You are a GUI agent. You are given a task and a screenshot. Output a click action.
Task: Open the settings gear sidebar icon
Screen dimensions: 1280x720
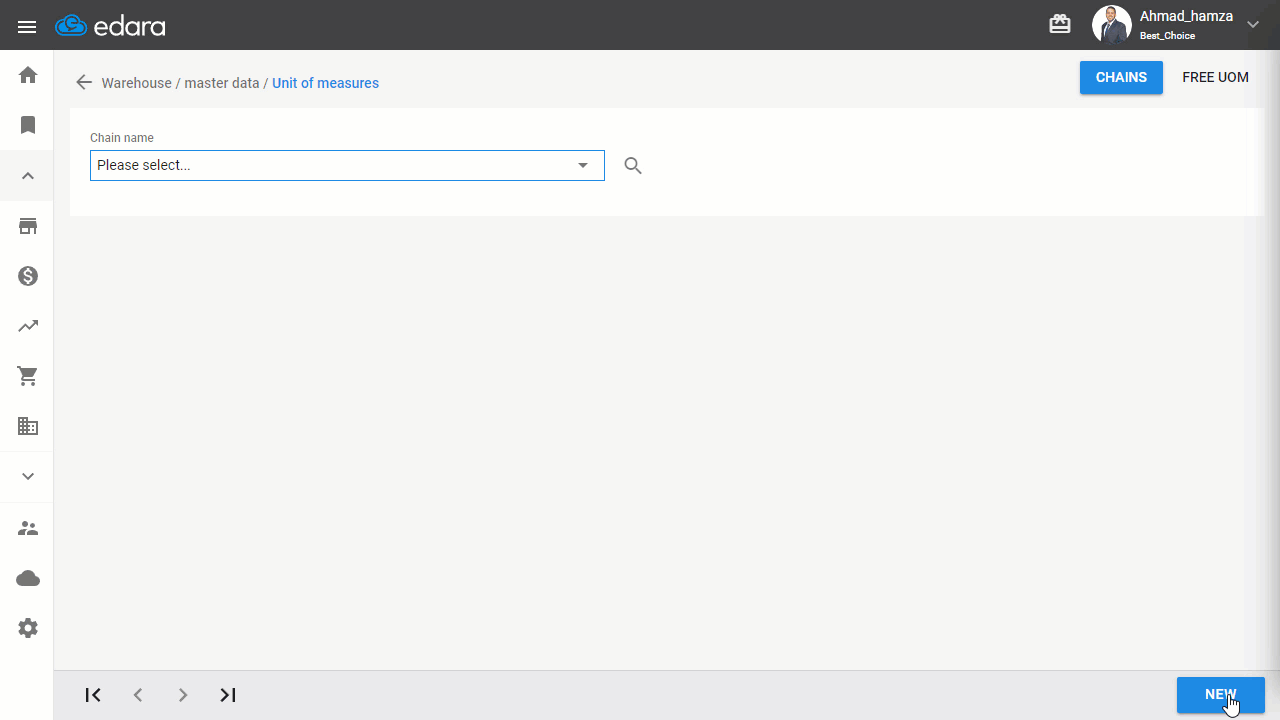(28, 628)
